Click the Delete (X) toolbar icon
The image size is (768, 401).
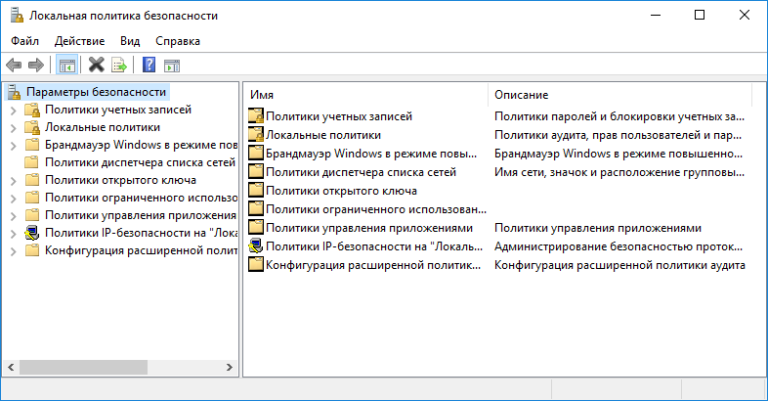[96, 66]
